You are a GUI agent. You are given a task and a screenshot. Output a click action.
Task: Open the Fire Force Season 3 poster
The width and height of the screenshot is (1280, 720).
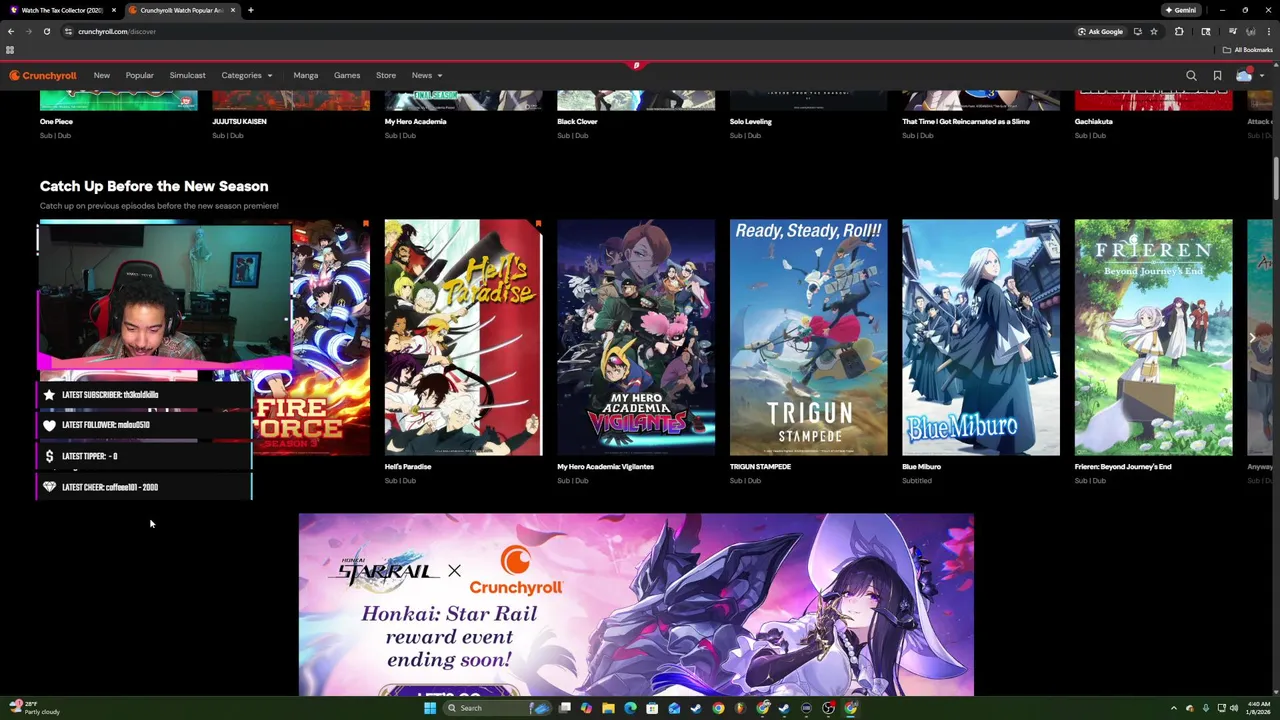pos(331,338)
